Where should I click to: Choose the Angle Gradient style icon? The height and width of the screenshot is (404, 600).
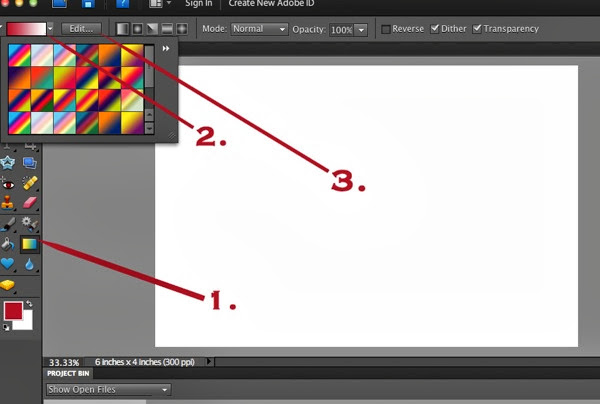pyautogui.click(x=152, y=29)
